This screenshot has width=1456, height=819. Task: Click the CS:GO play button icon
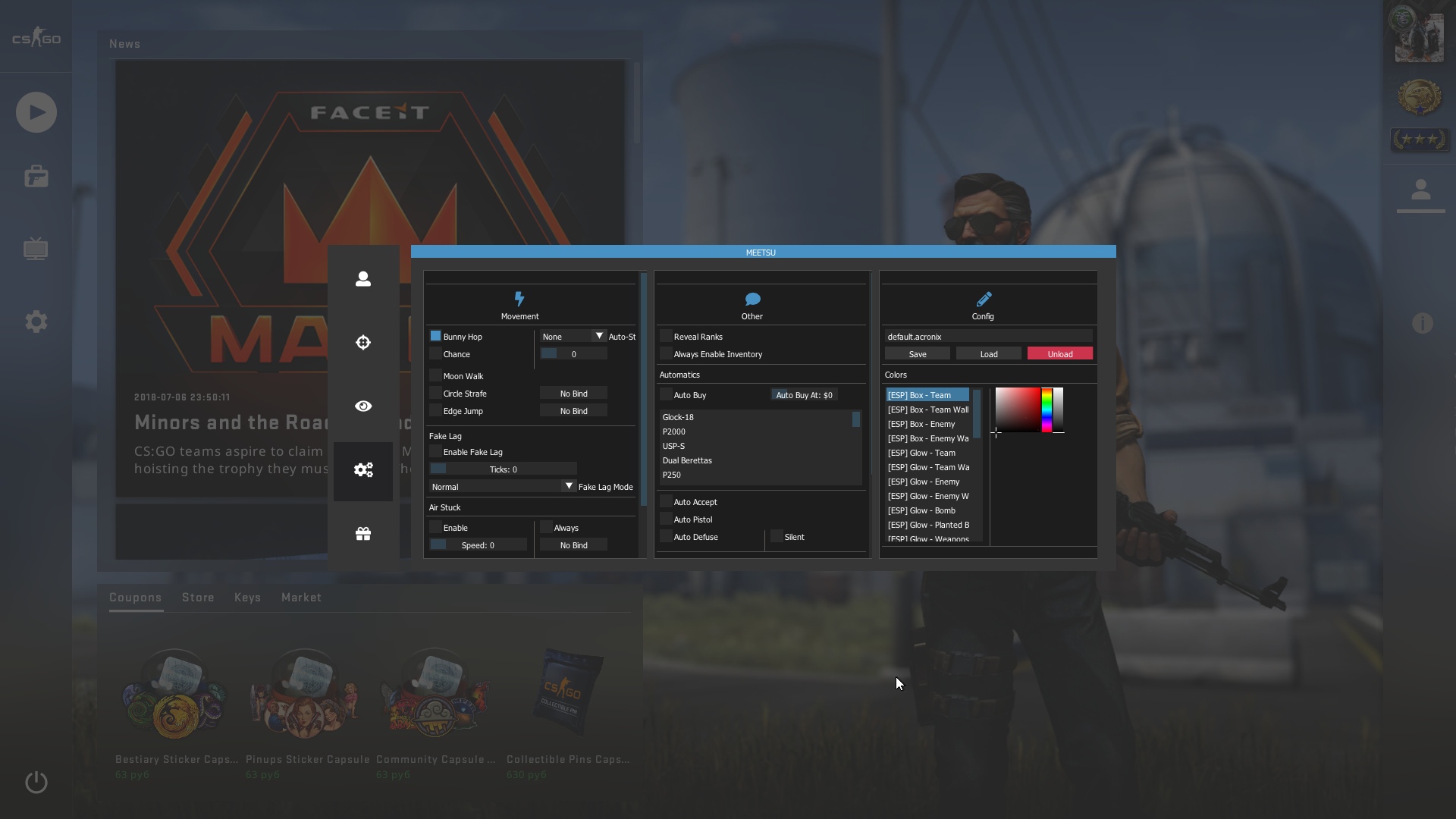pos(36,112)
